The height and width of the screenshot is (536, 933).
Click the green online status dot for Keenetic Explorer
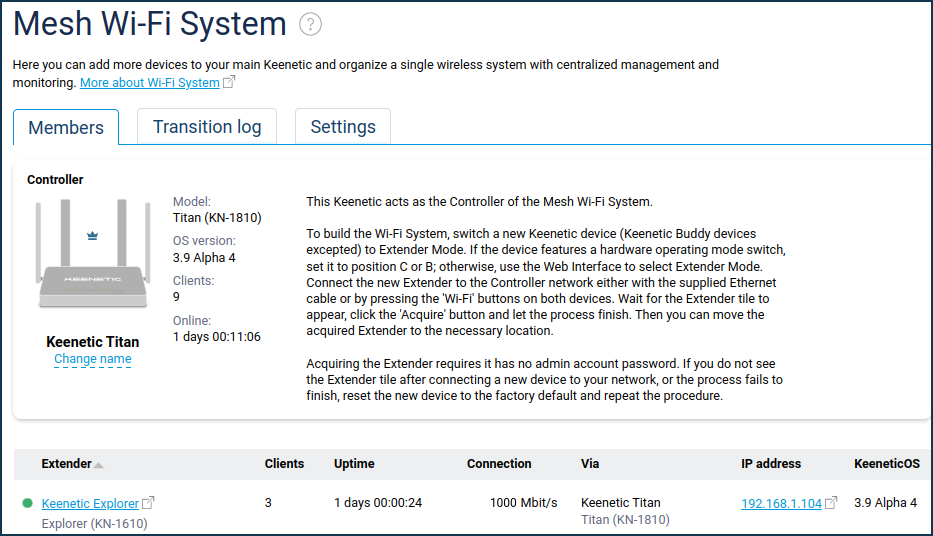pyautogui.click(x=27, y=503)
